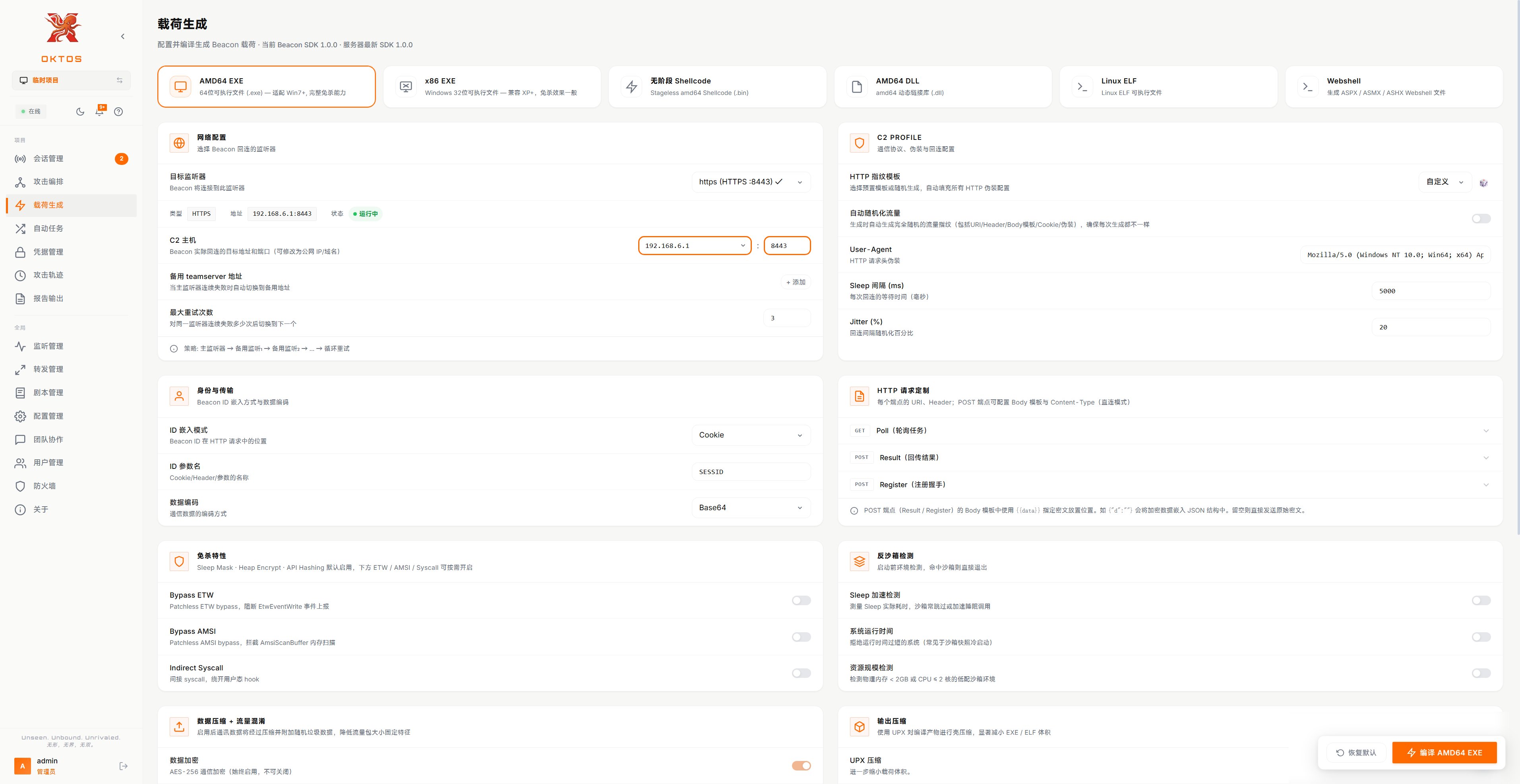This screenshot has height=784, width=1520.
Task: Open the 目标监听器 dropdown
Action: (x=751, y=182)
